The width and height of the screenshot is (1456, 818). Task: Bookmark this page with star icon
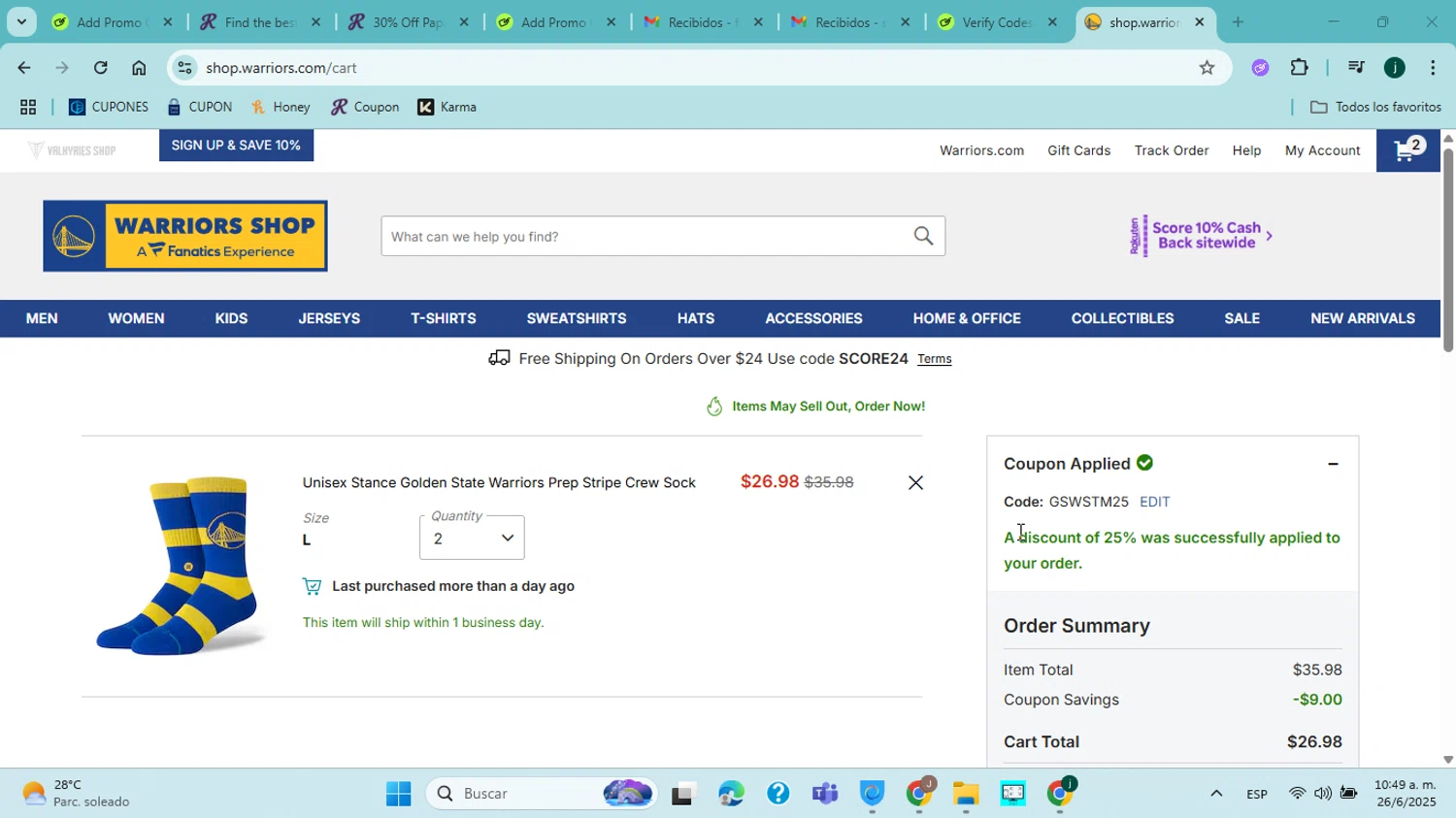[1207, 67]
